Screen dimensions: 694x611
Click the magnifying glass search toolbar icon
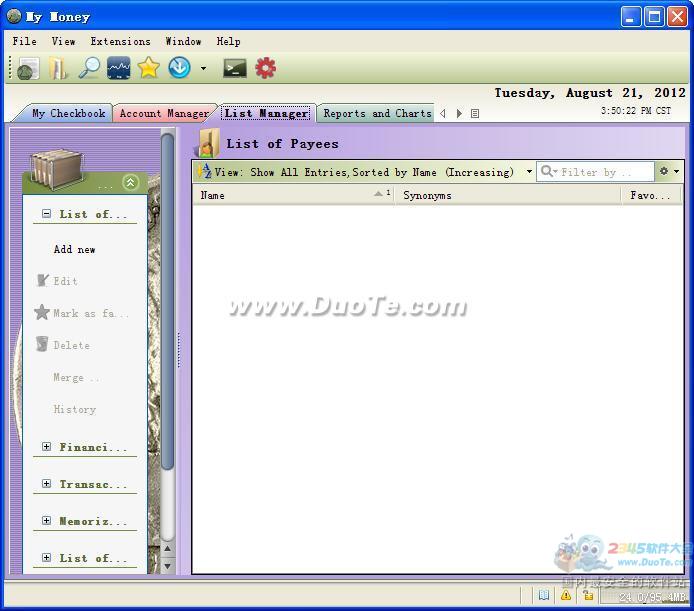point(89,68)
